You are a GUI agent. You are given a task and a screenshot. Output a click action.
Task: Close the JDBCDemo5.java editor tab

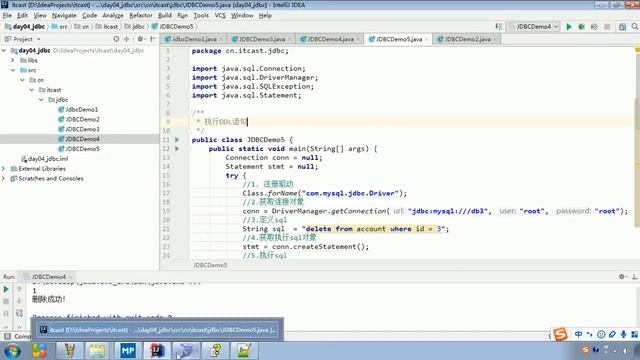click(427, 40)
